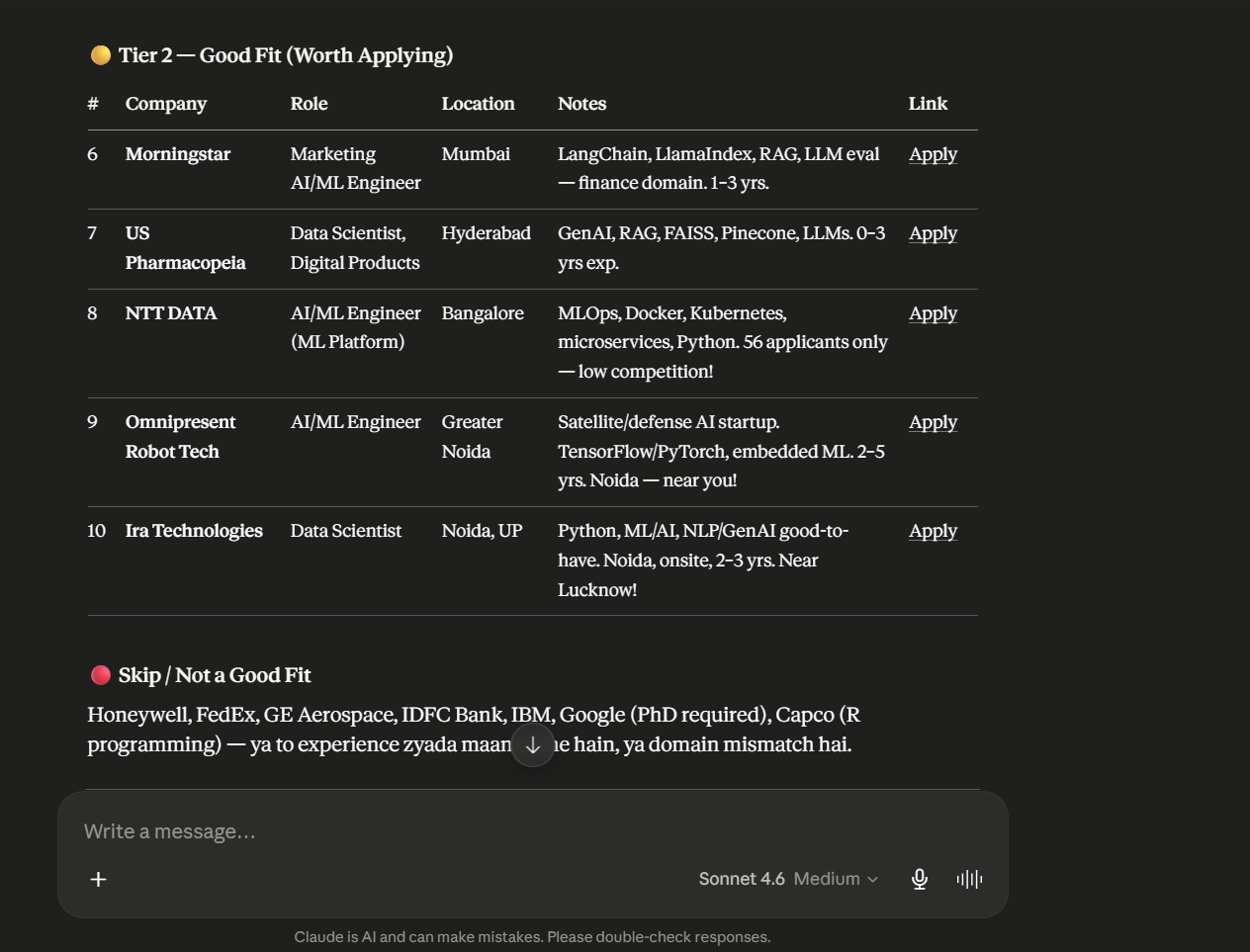Click the Skip / Not a Good Fit heading
The width and height of the screenshot is (1250, 952).
click(201, 675)
